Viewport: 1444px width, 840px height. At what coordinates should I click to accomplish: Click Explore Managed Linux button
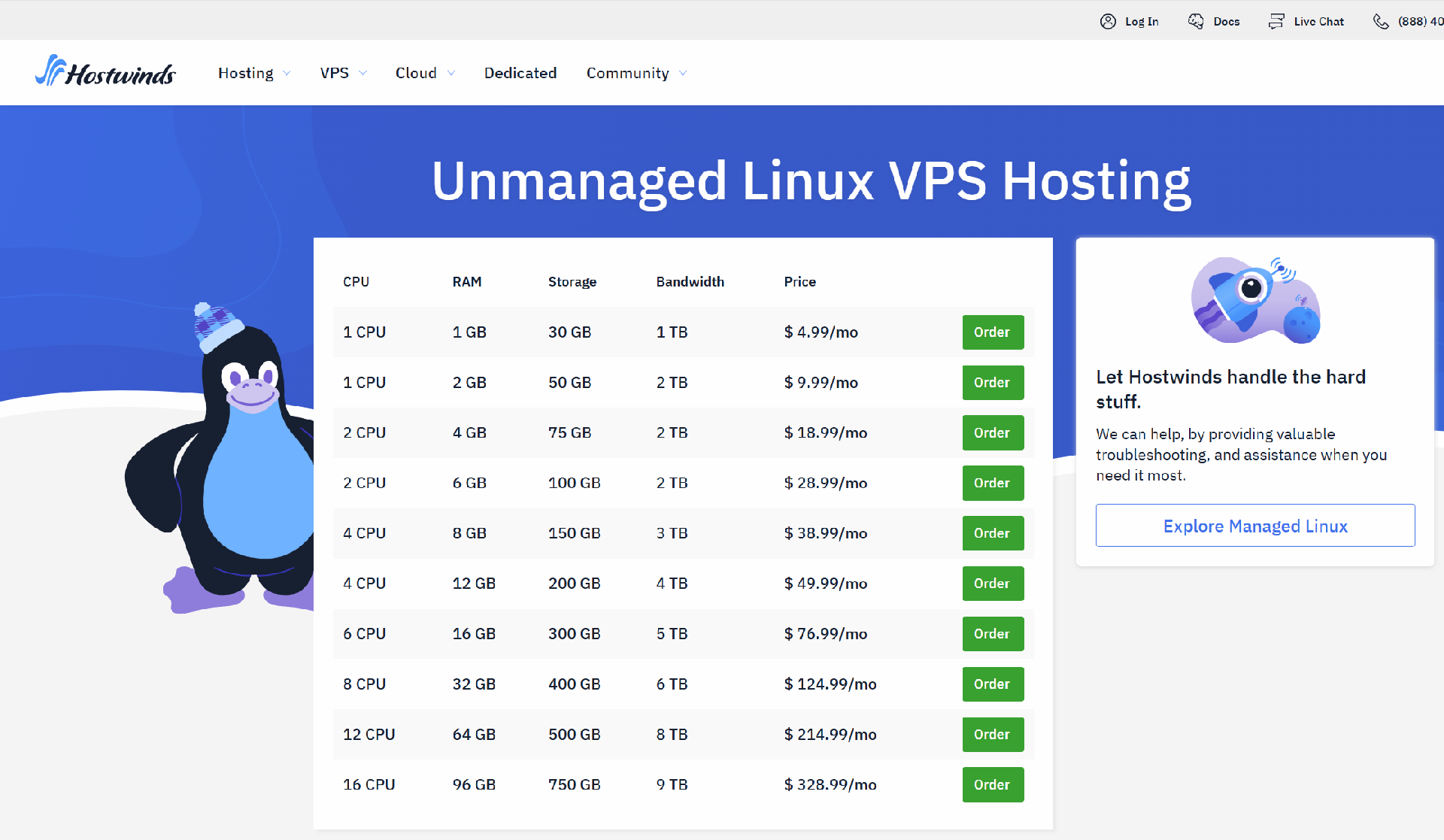click(1254, 526)
